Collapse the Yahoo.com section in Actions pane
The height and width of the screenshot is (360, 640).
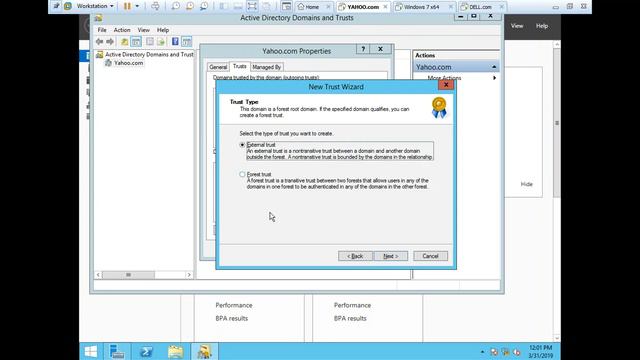(x=494, y=67)
